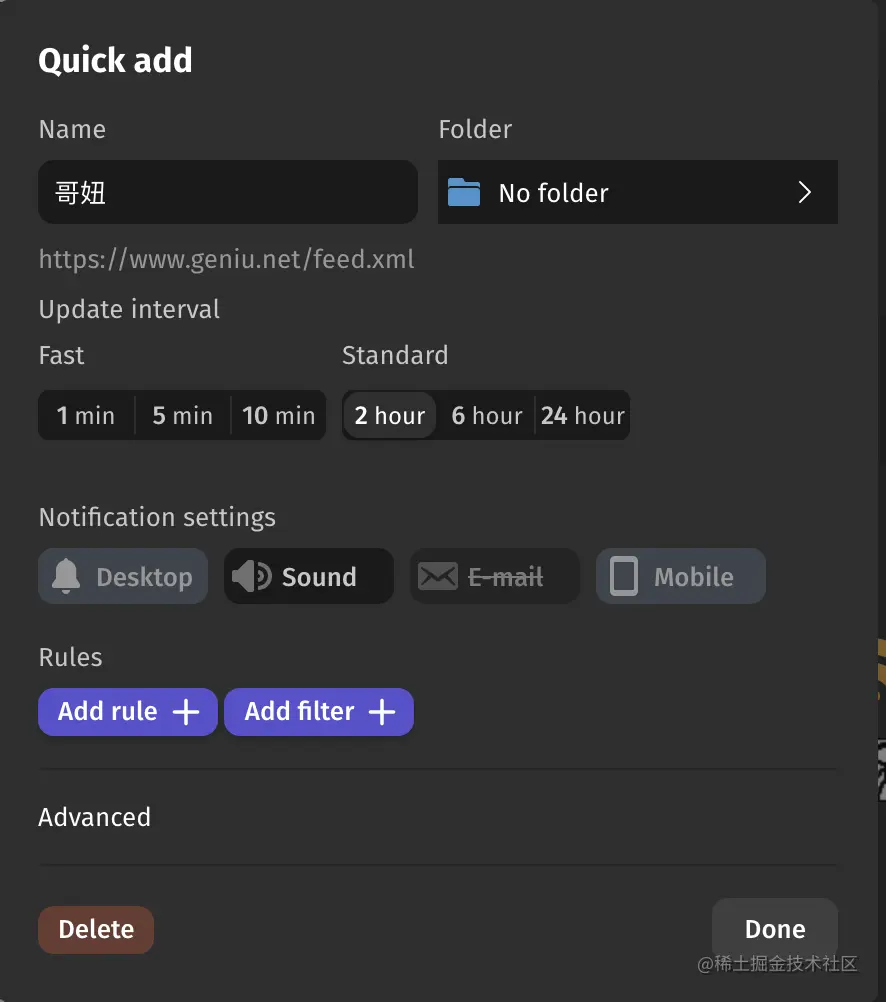Click the Done button
The height and width of the screenshot is (1002, 886).
pos(775,929)
